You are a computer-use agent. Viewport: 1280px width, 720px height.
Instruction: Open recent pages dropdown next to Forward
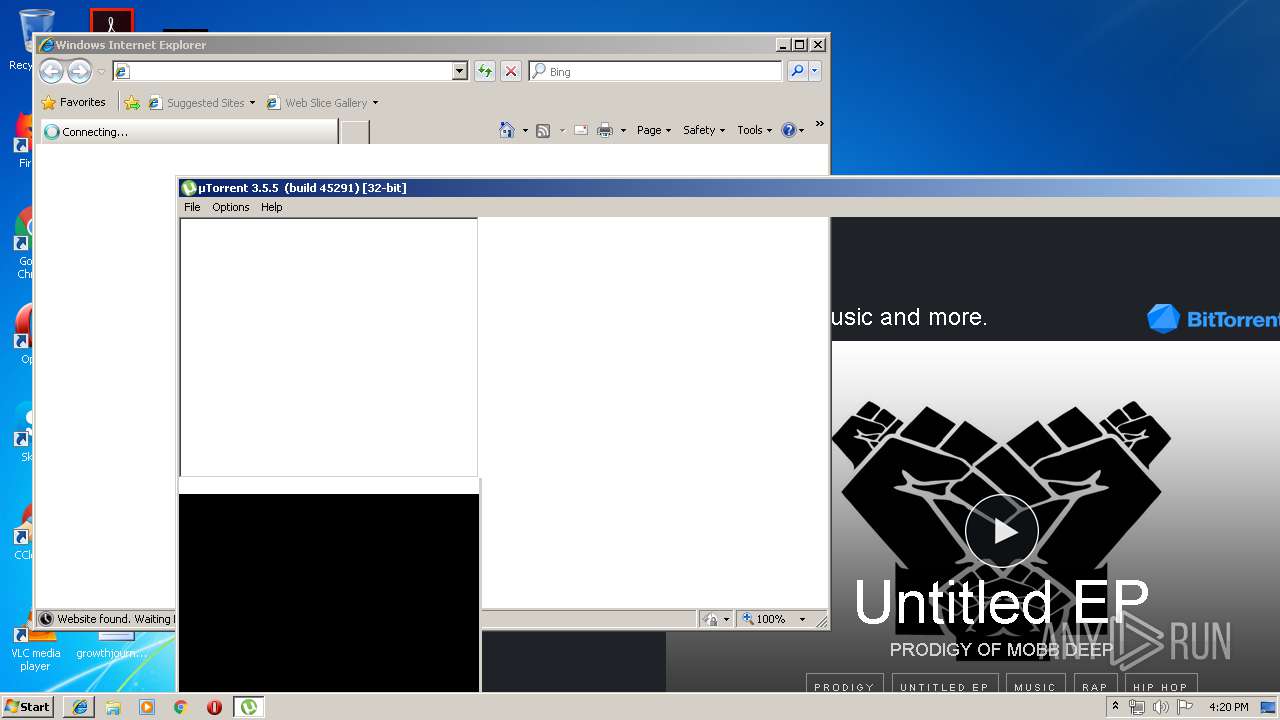[x=101, y=72]
